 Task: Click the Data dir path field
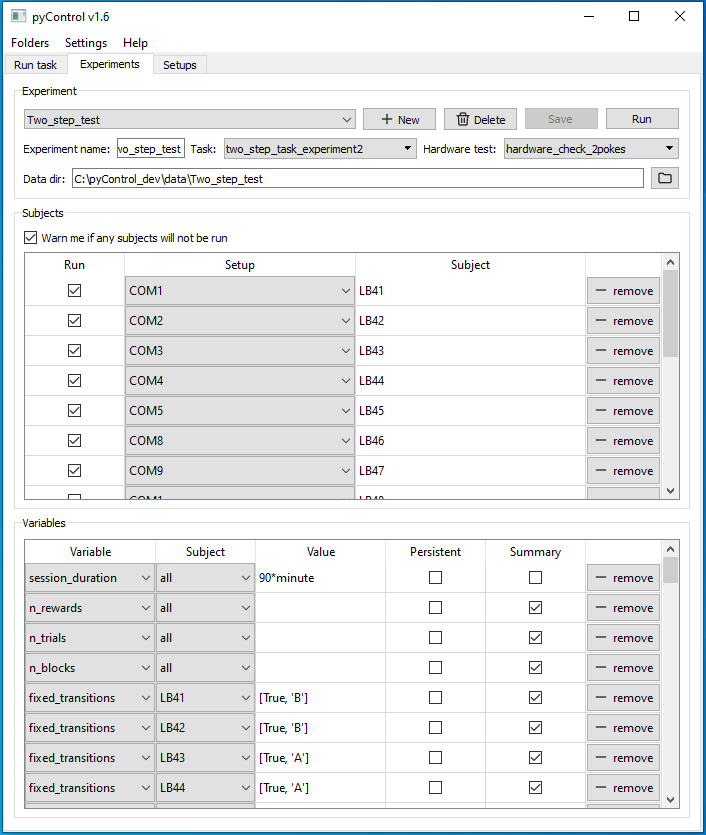tap(358, 178)
